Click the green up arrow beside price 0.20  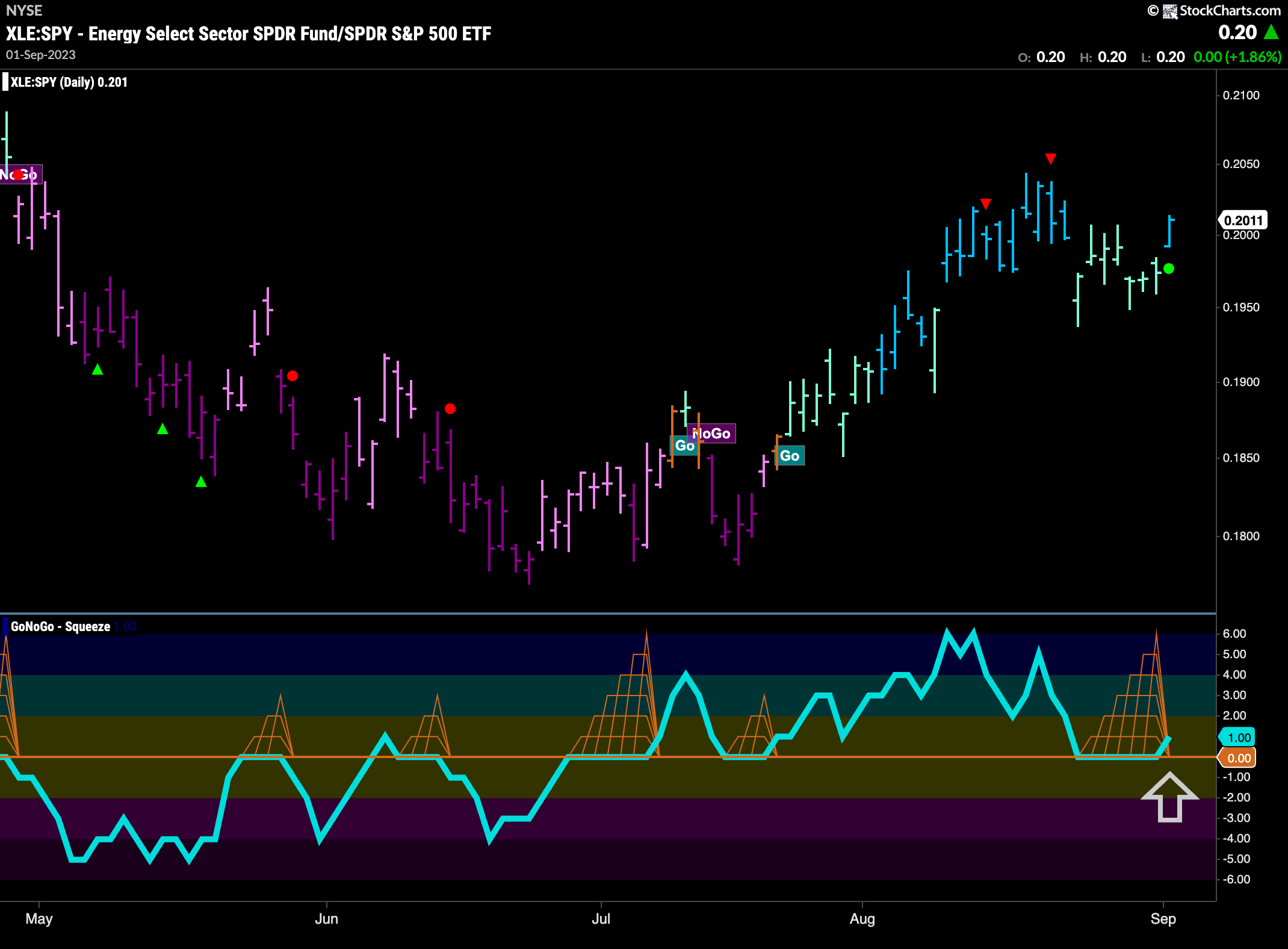1271,32
